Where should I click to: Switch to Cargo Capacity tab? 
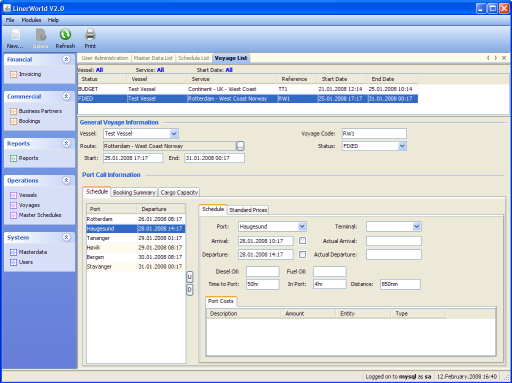tap(179, 193)
